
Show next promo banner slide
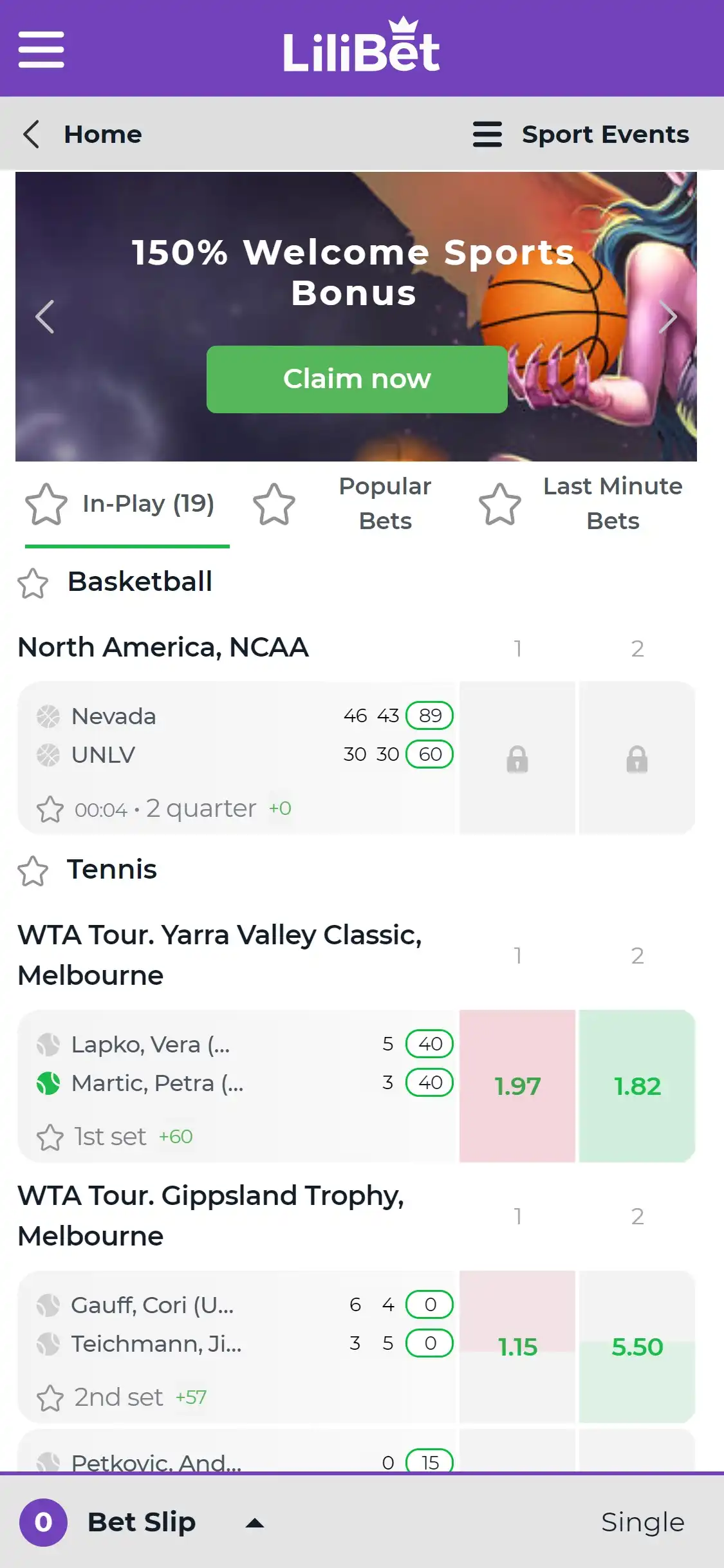(x=668, y=317)
